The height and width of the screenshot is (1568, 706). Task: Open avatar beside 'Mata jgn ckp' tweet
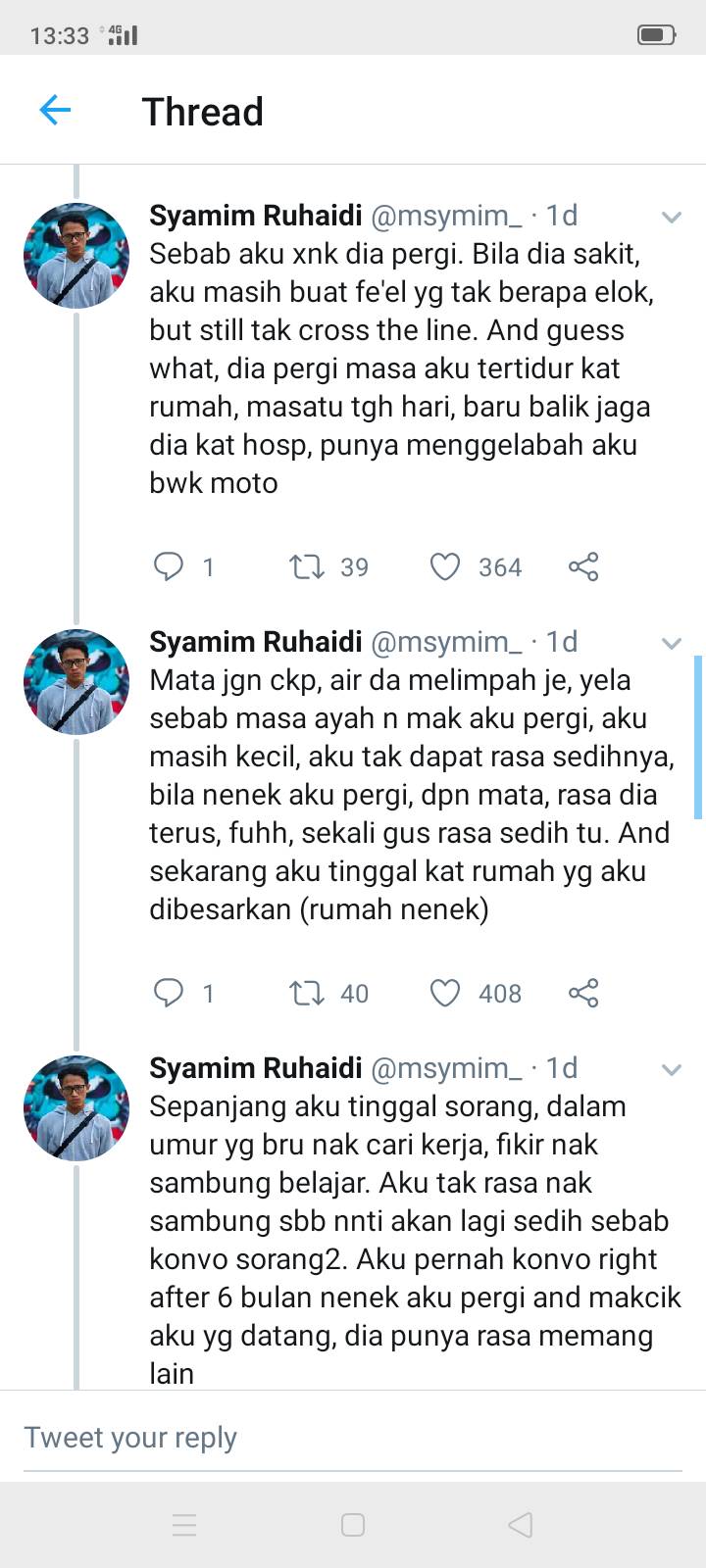click(x=76, y=682)
